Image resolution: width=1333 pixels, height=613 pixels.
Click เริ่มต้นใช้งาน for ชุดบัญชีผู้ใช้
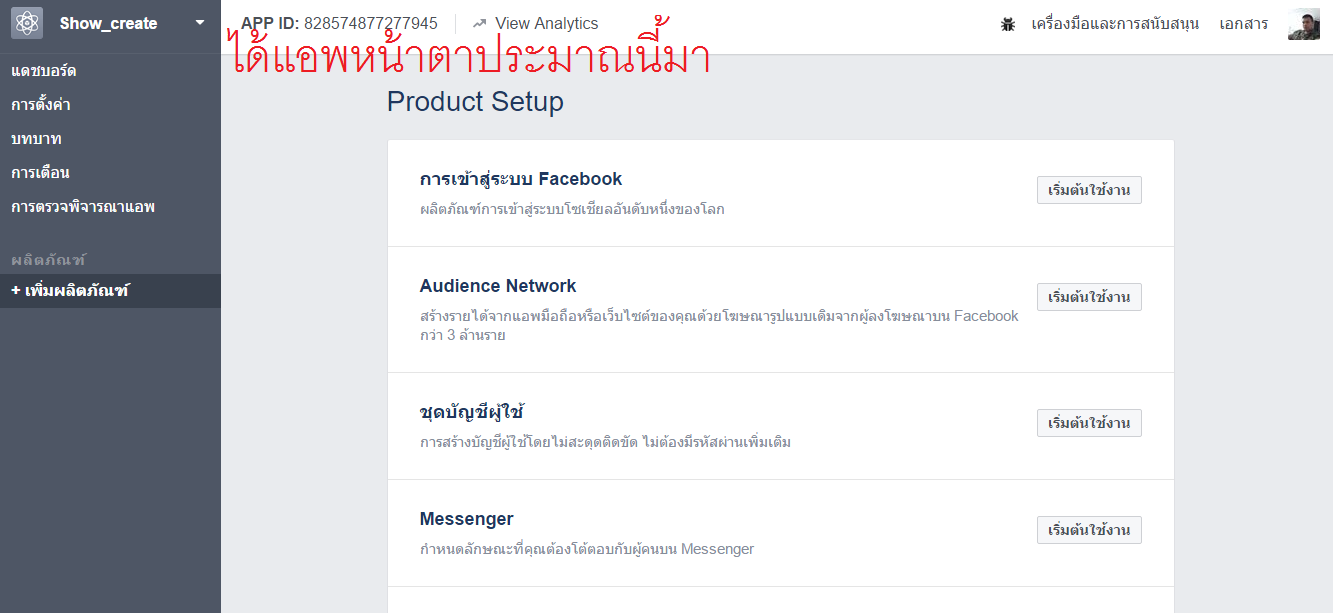(1089, 423)
